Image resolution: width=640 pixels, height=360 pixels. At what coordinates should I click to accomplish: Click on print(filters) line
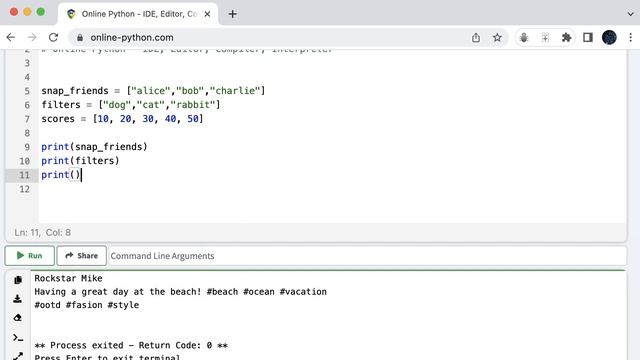click(x=80, y=161)
